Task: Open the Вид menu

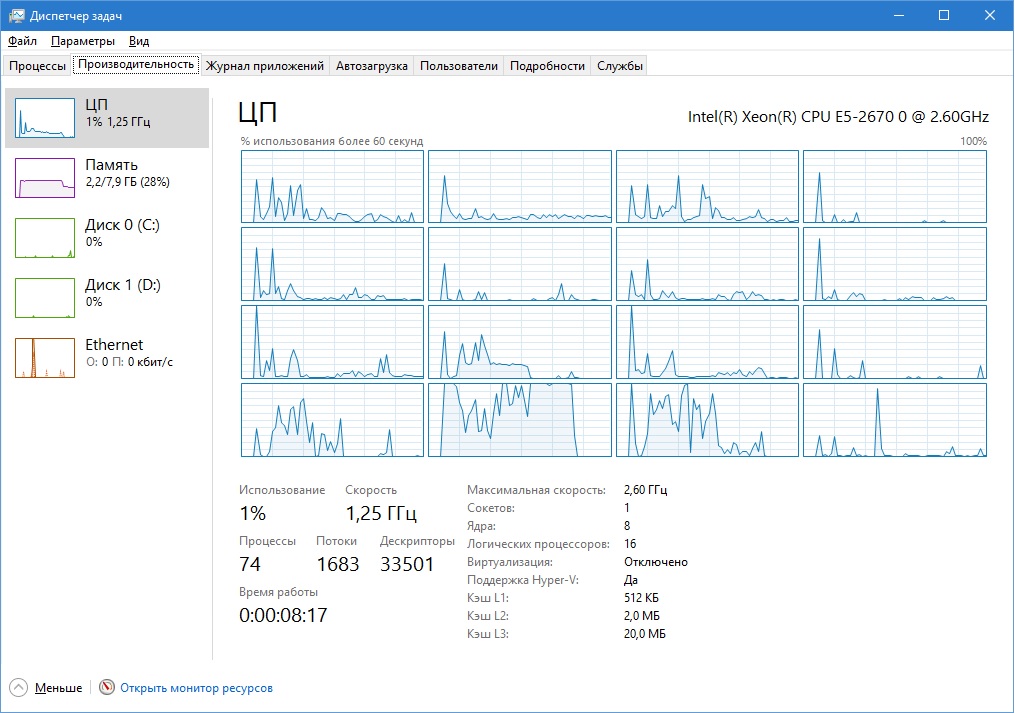Action: click(x=139, y=41)
